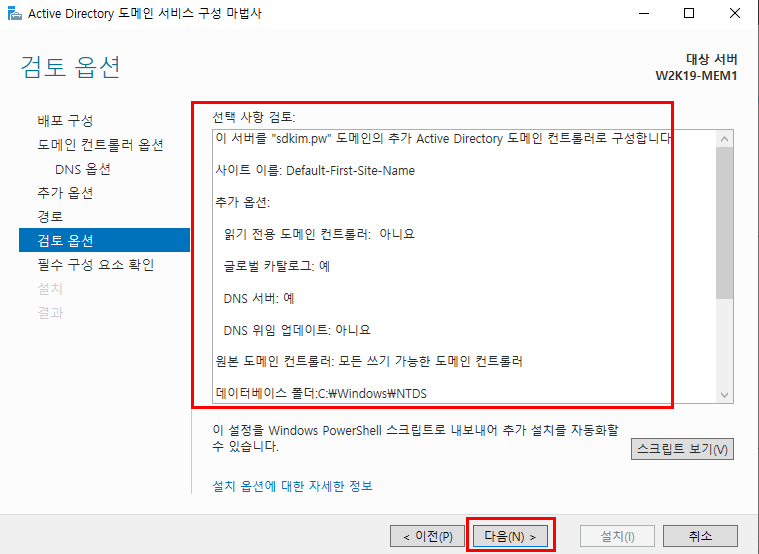
Task: Click scroll down arrow in review box
Action: pyautogui.click(x=724, y=395)
